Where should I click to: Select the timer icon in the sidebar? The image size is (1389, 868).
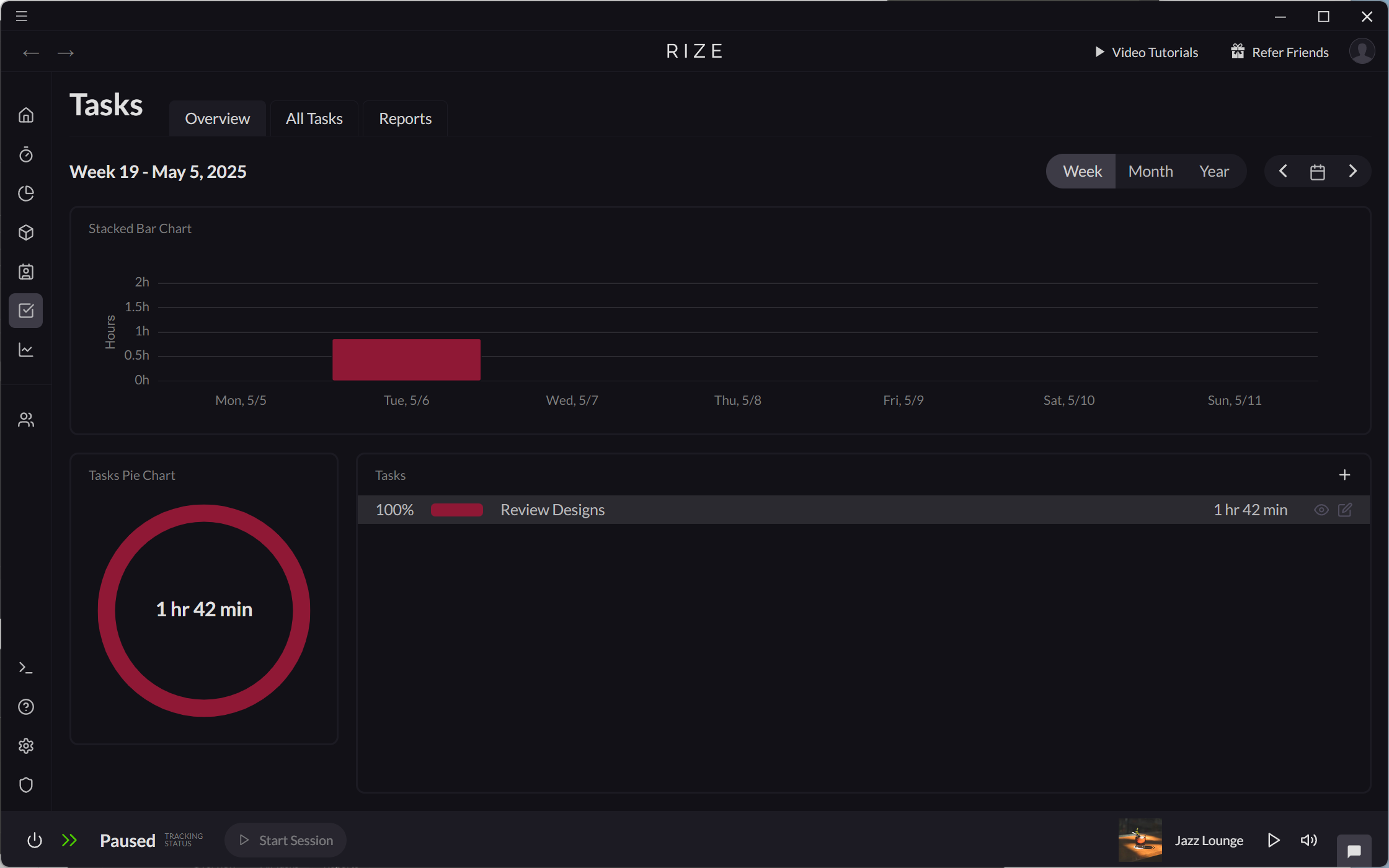point(26,155)
